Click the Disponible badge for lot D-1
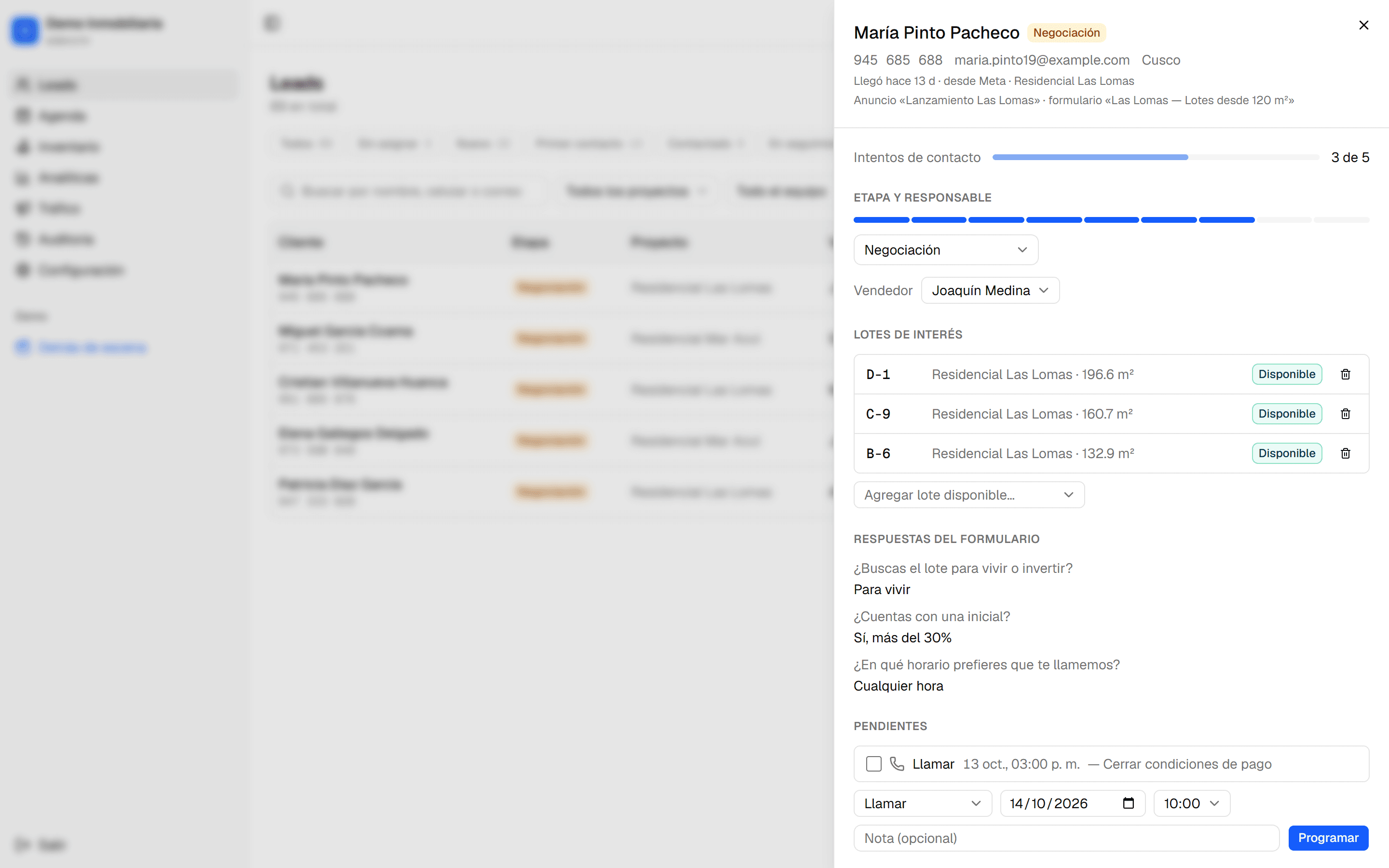Image resolution: width=1389 pixels, height=868 pixels. pos(1287,374)
